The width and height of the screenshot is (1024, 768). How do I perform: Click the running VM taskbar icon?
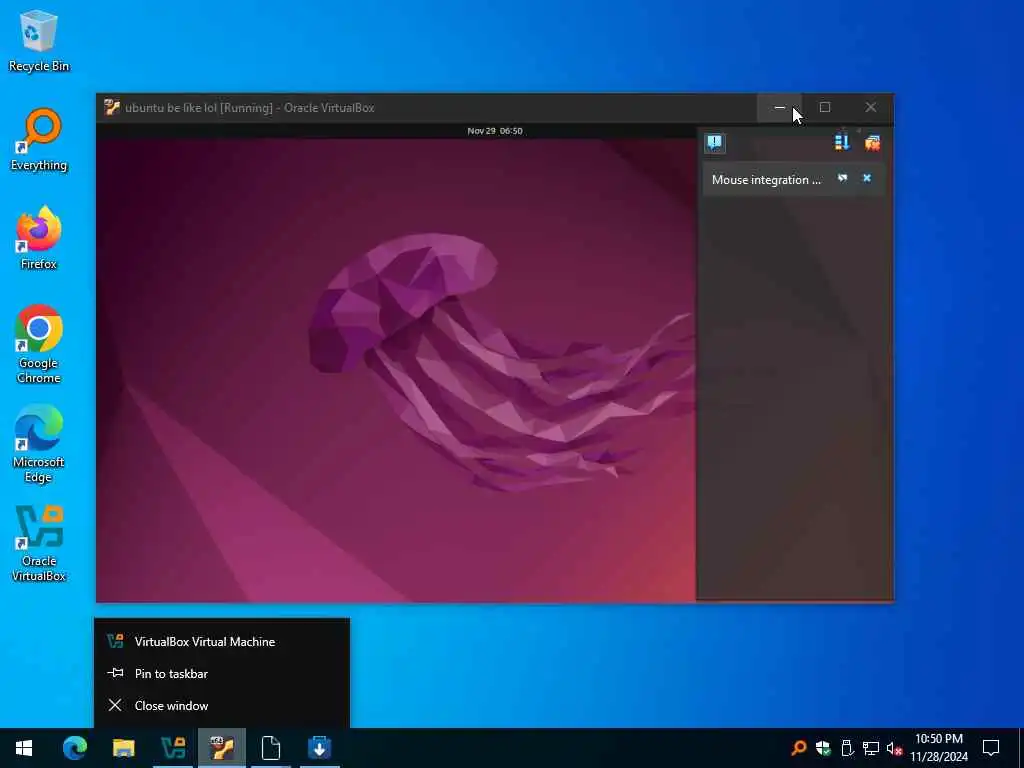(x=222, y=748)
